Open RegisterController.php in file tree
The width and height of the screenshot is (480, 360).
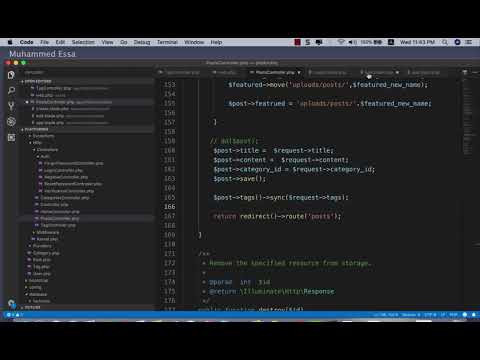(63, 177)
